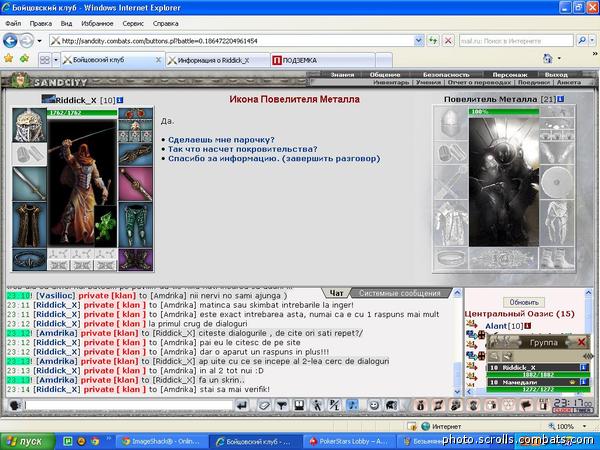
Task: Click the eraser clear-chat icon
Action: 264,405
